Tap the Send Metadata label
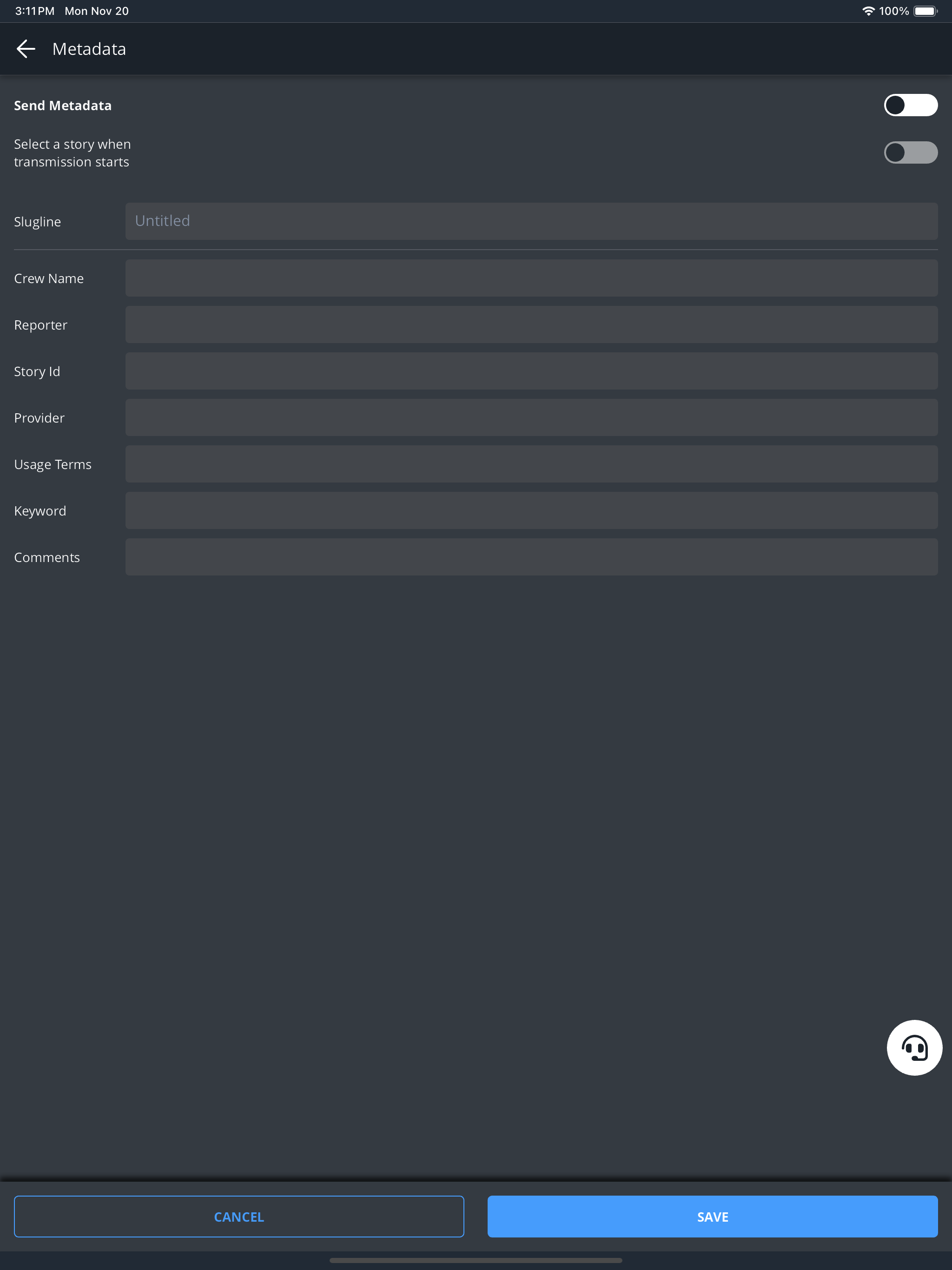Image resolution: width=952 pixels, height=1270 pixels. [x=63, y=106]
